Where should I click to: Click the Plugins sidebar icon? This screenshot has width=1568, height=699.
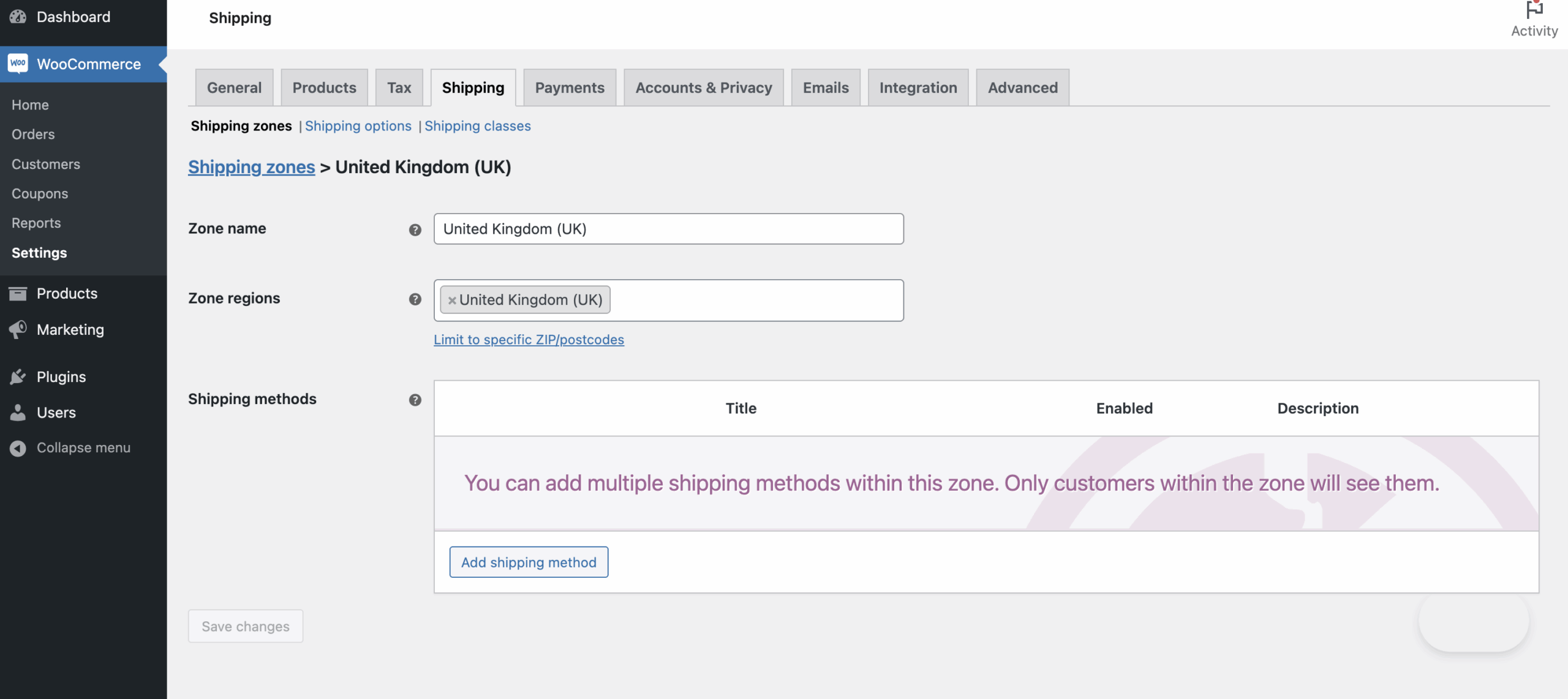click(18, 376)
